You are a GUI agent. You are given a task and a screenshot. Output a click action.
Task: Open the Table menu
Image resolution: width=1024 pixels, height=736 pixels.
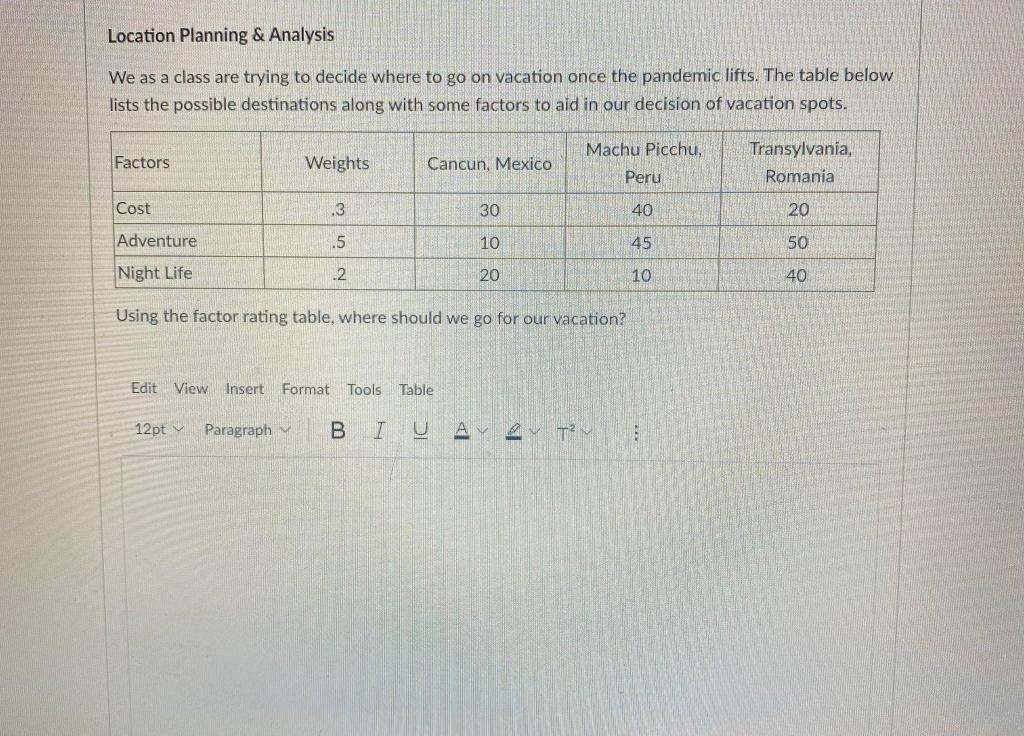tap(416, 389)
